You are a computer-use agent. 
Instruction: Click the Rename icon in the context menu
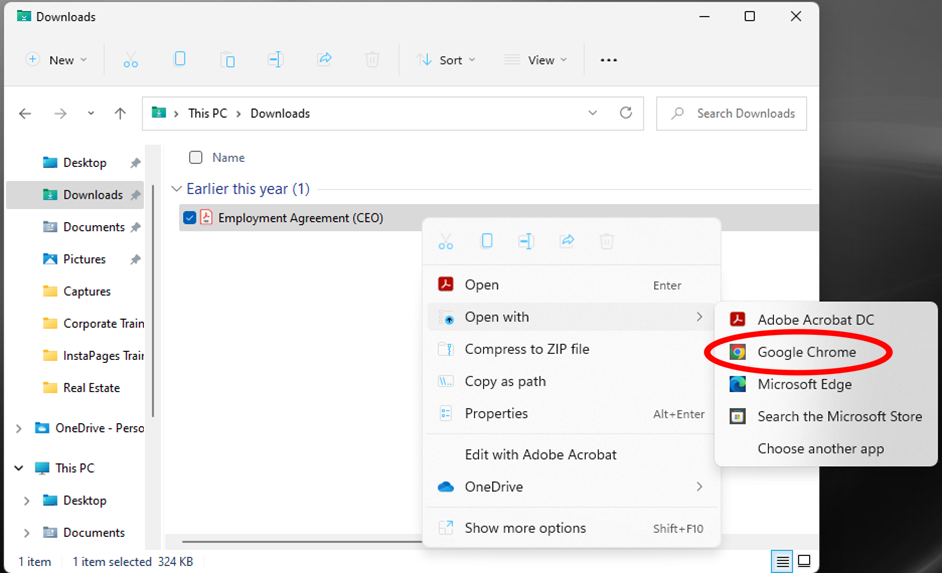(x=526, y=241)
